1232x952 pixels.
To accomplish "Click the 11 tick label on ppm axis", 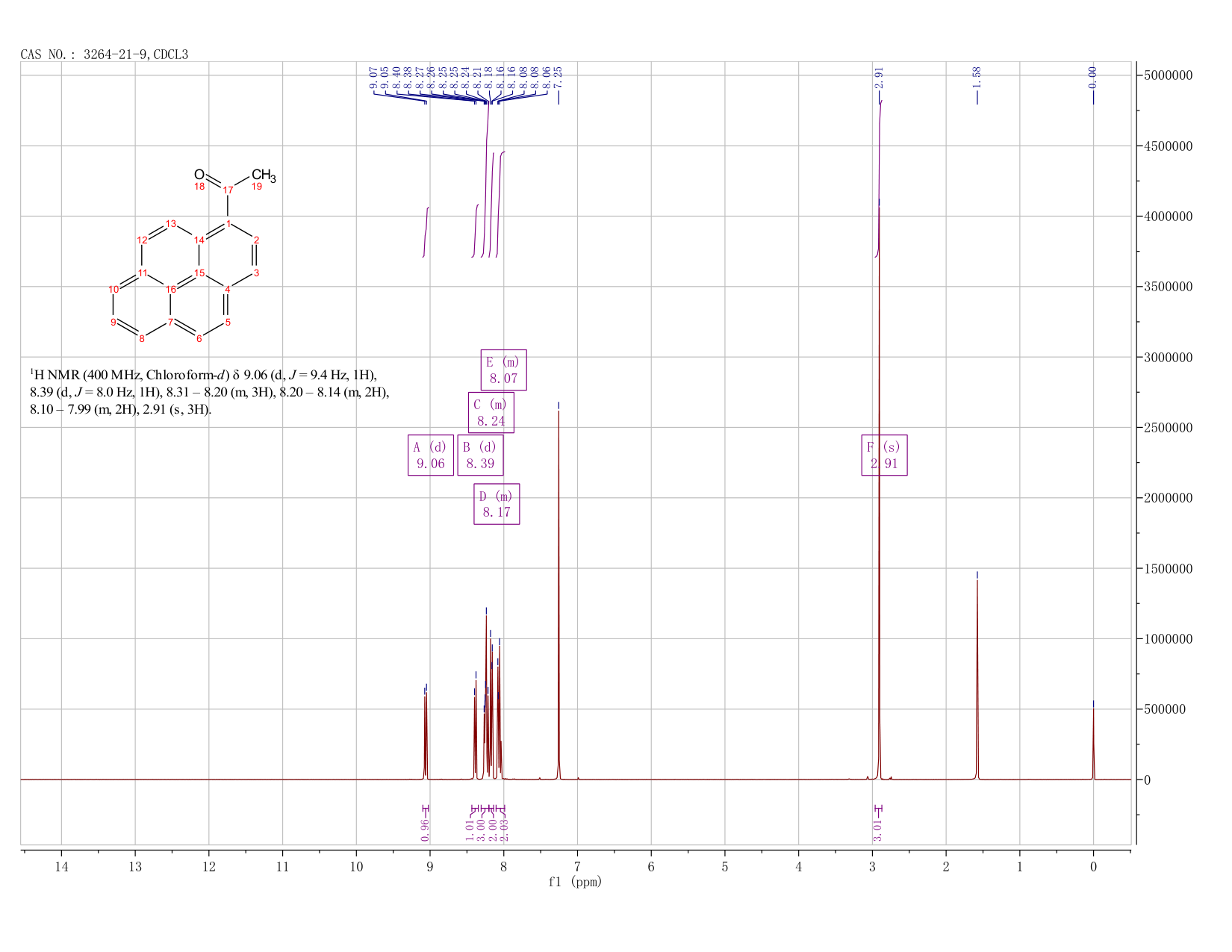I will 282,866.
